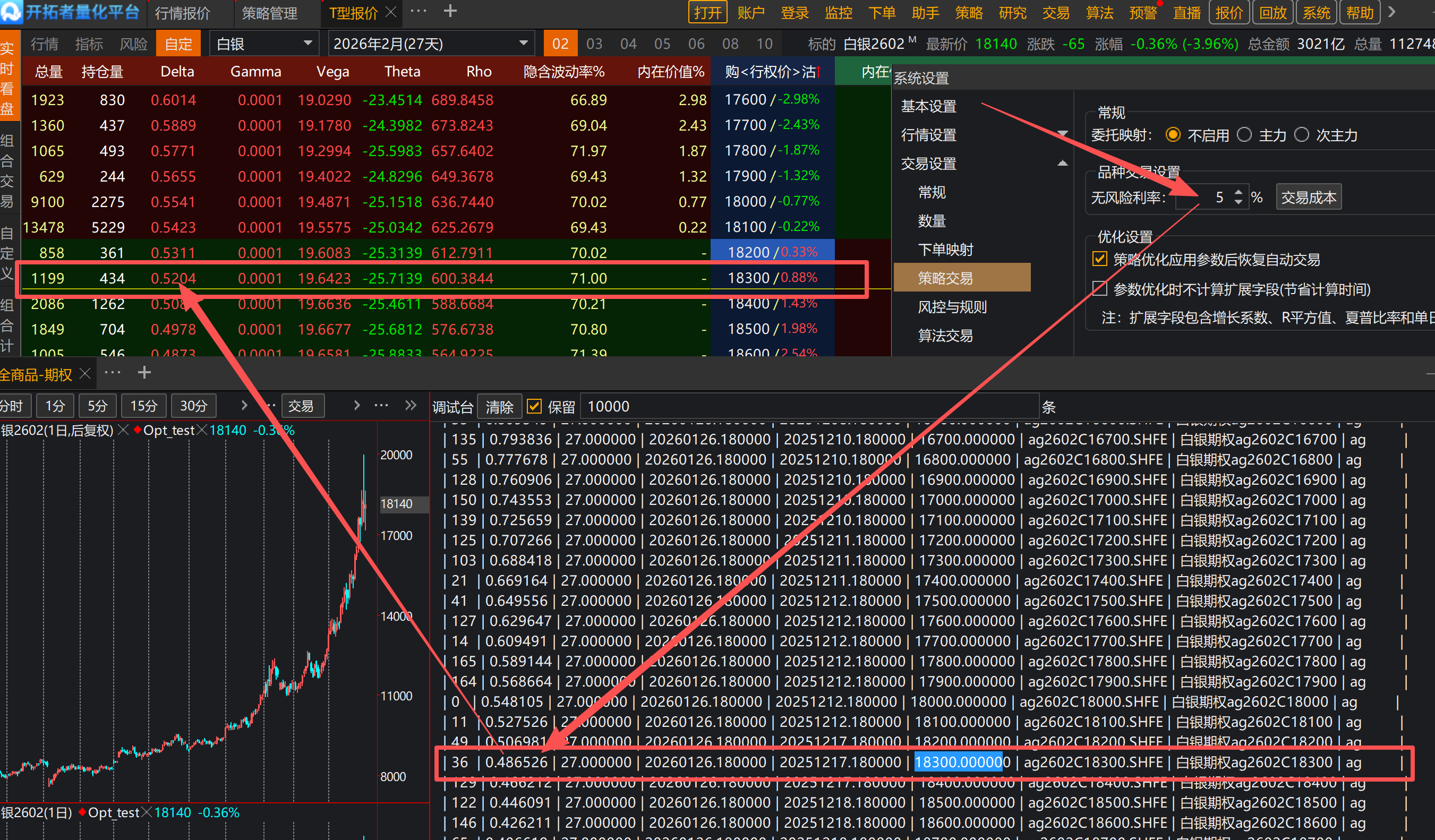The width and height of the screenshot is (1435, 840).
Task: Click the 交易成本 button
Action: (1308, 198)
